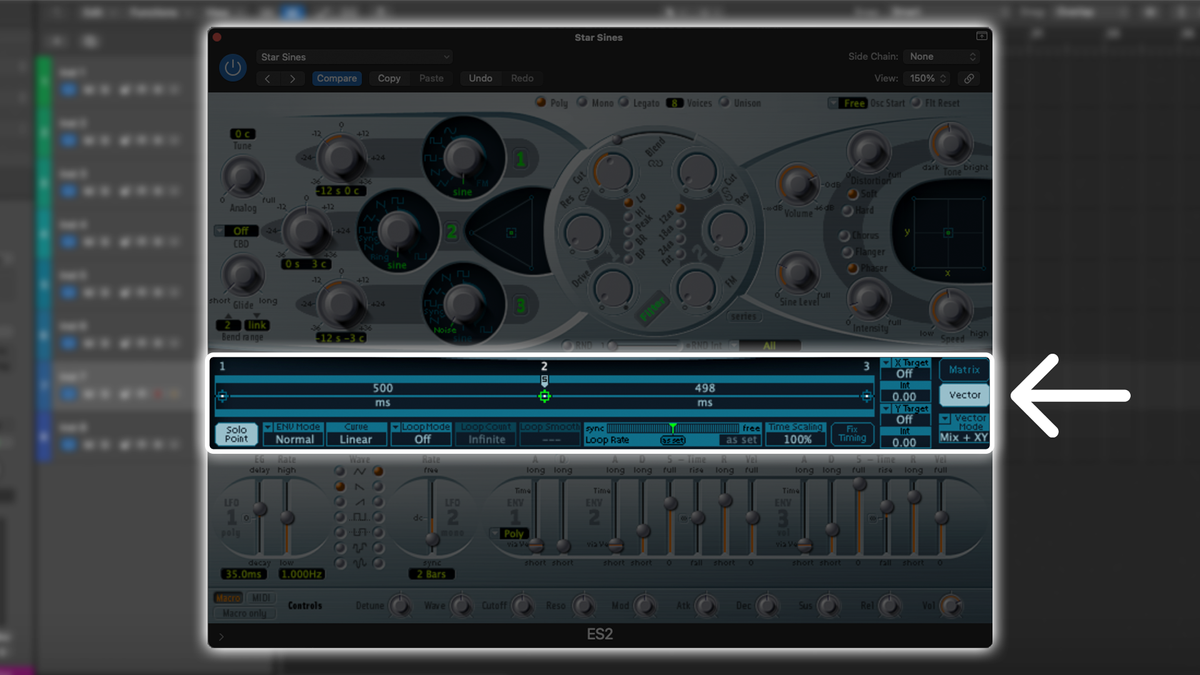Click the Poly tag on Envelope 1

click(x=513, y=533)
